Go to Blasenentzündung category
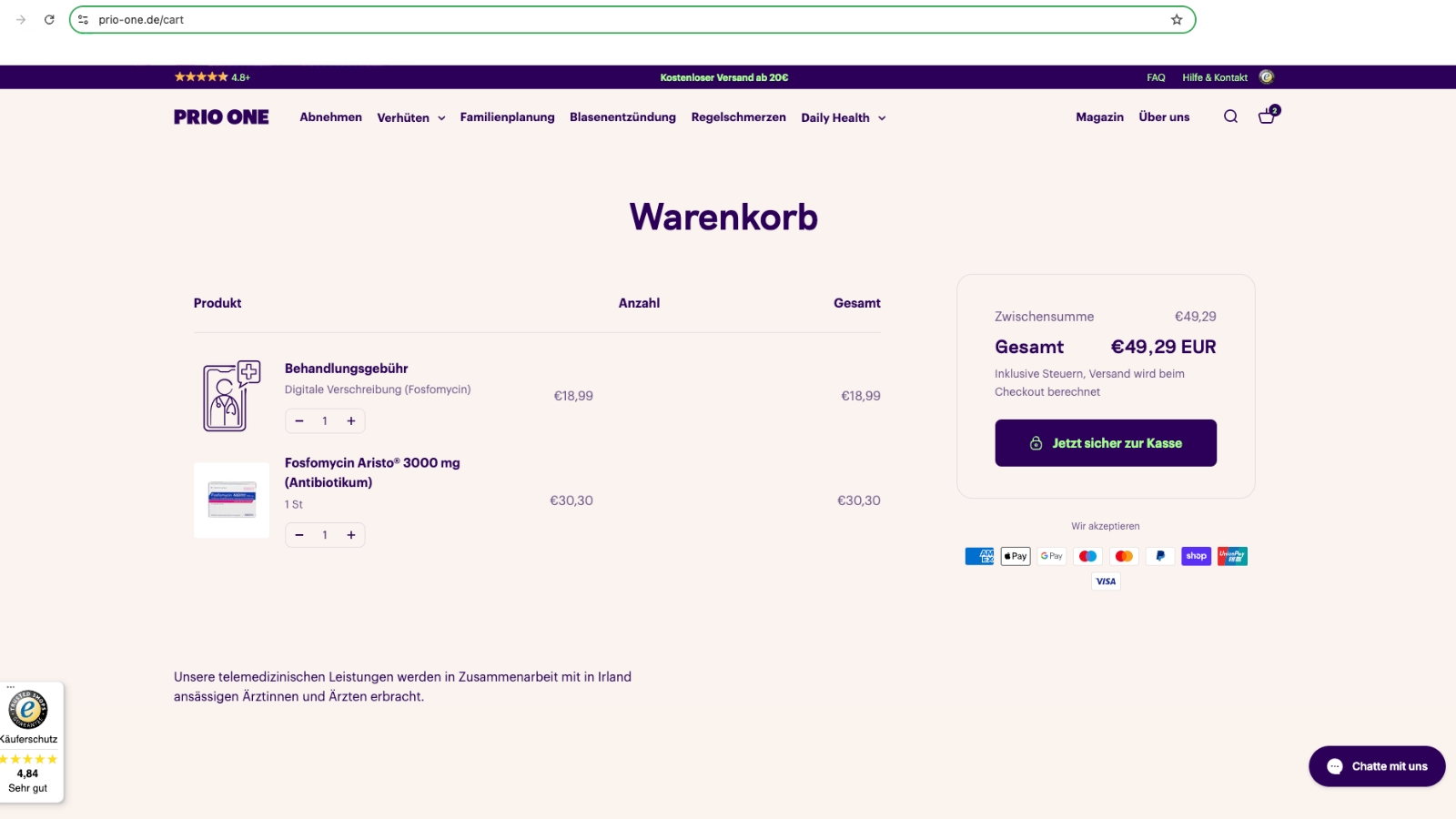Screen dimensions: 1456x819 (x=622, y=117)
